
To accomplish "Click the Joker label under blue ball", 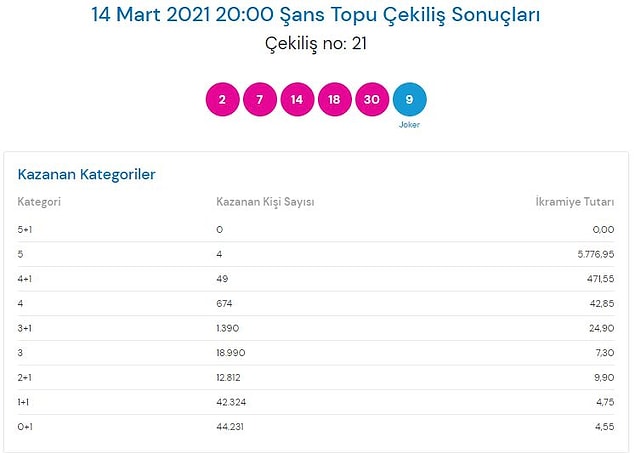I will click(409, 125).
